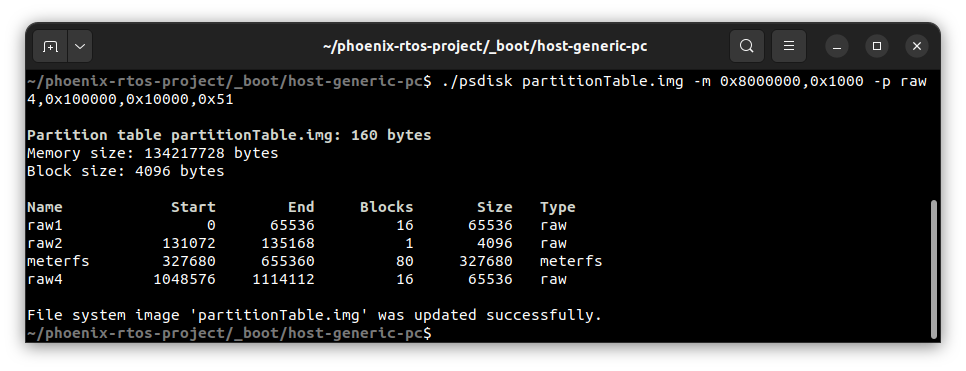Open the hamburger main menu
This screenshot has height=371, width=966.
click(789, 46)
